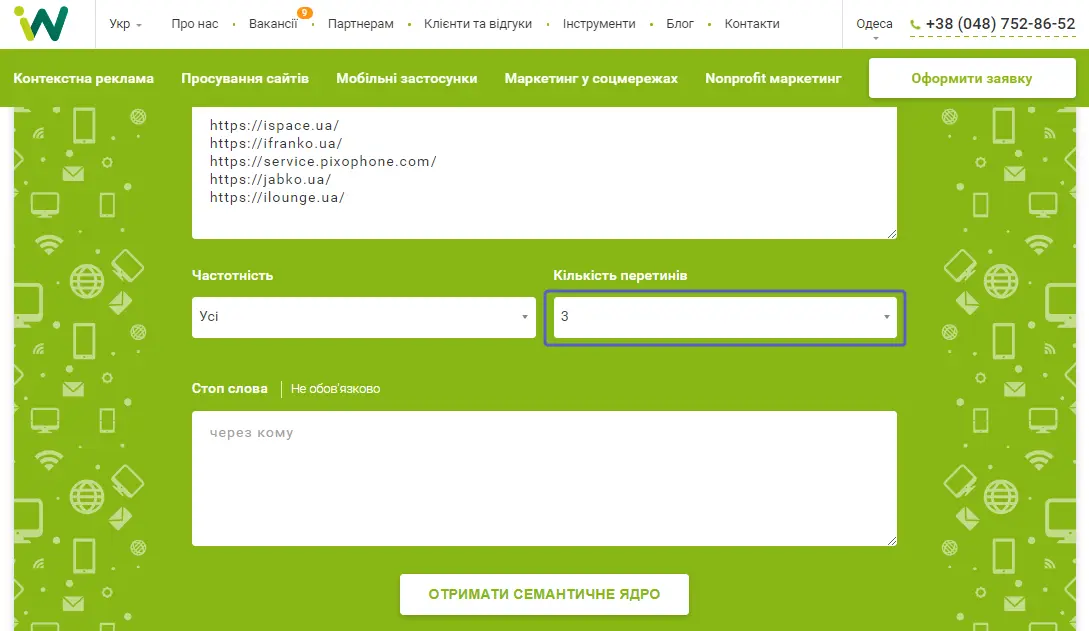Click the https://ispace.ua/ line

pyautogui.click(x=274, y=126)
